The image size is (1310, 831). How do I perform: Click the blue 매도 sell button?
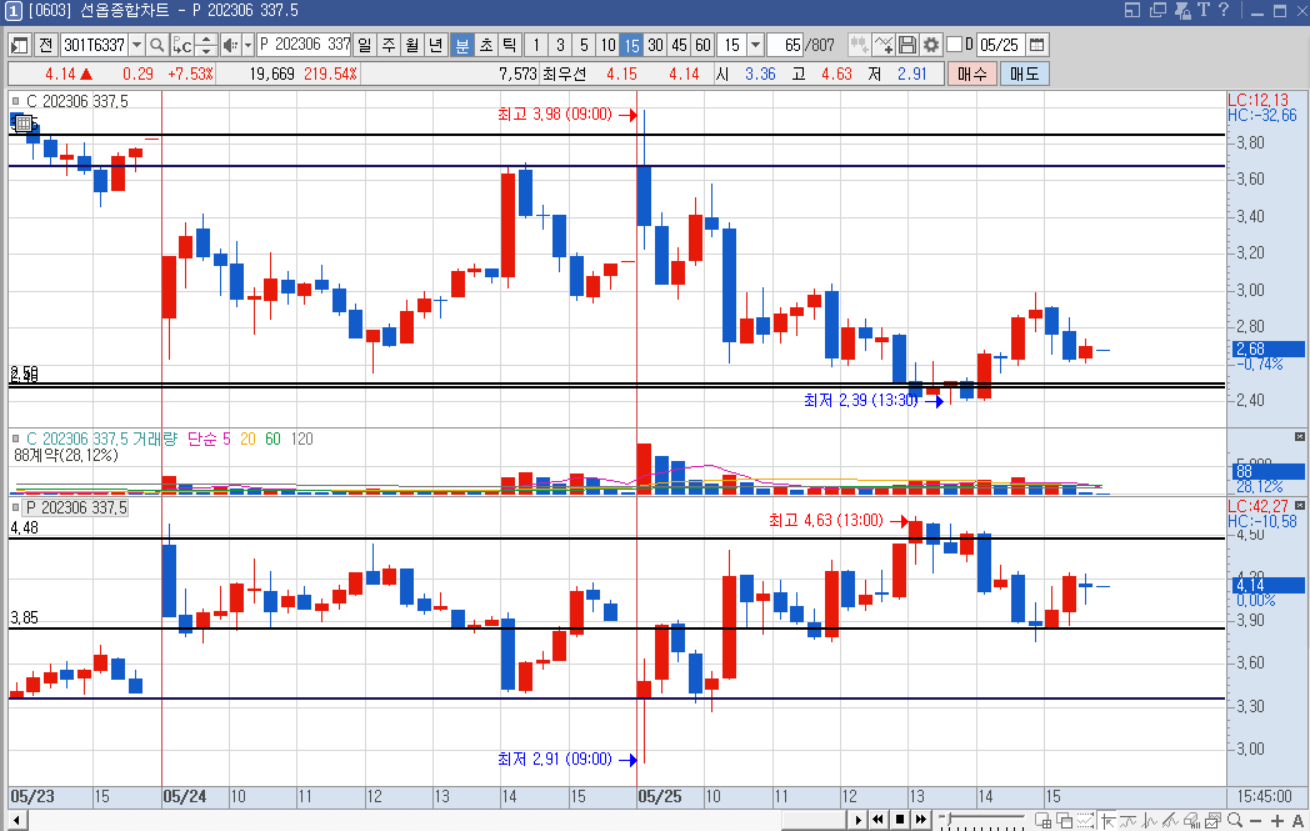(1024, 74)
